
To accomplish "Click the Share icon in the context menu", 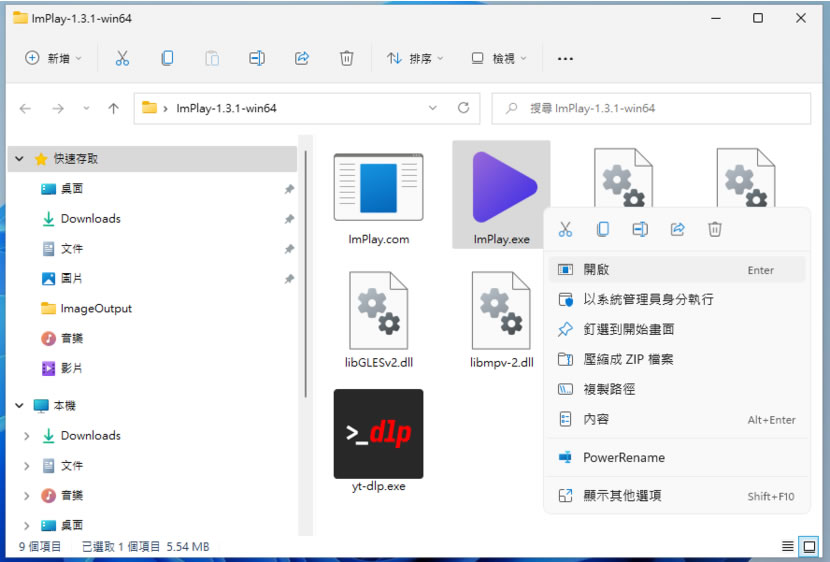I will point(678,229).
